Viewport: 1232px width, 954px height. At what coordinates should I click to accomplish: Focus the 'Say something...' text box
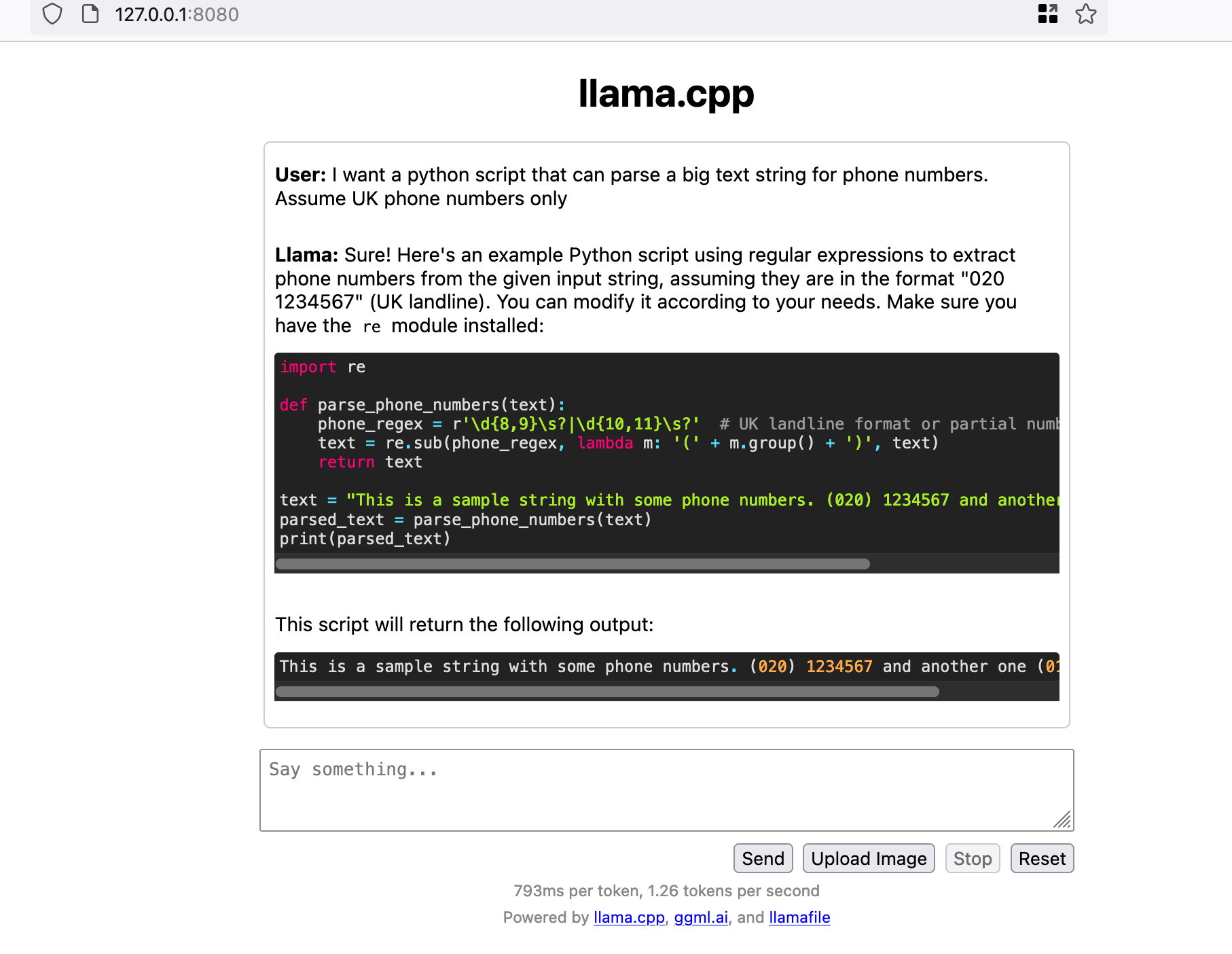coord(666,790)
